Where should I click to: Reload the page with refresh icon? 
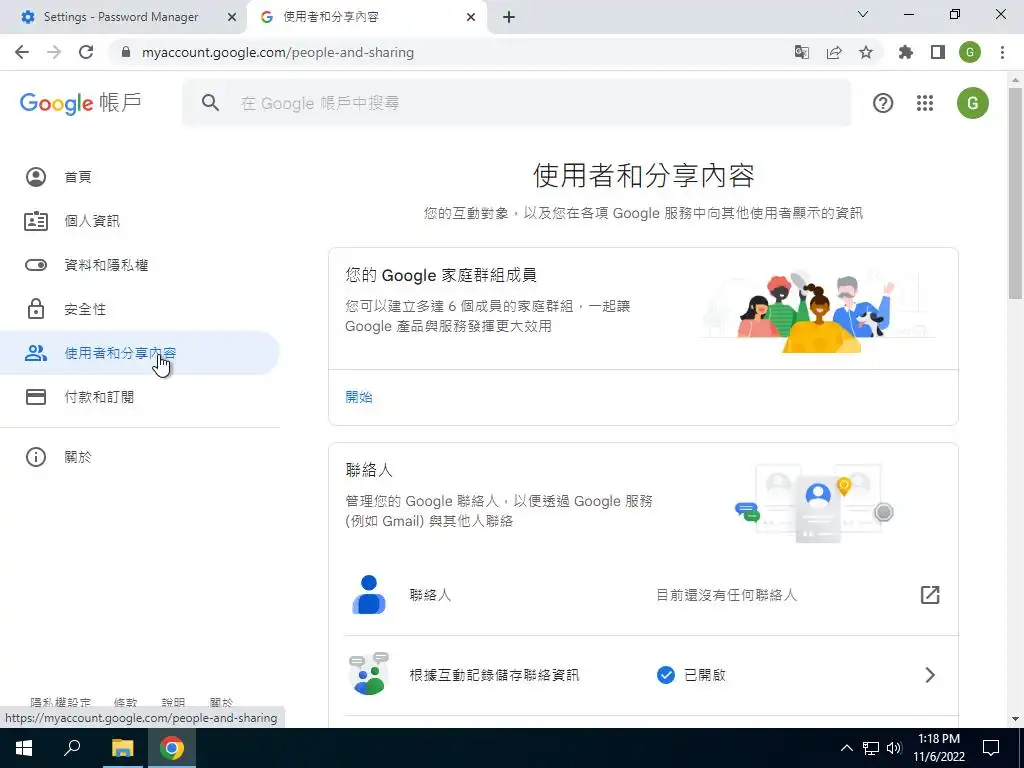(x=86, y=52)
